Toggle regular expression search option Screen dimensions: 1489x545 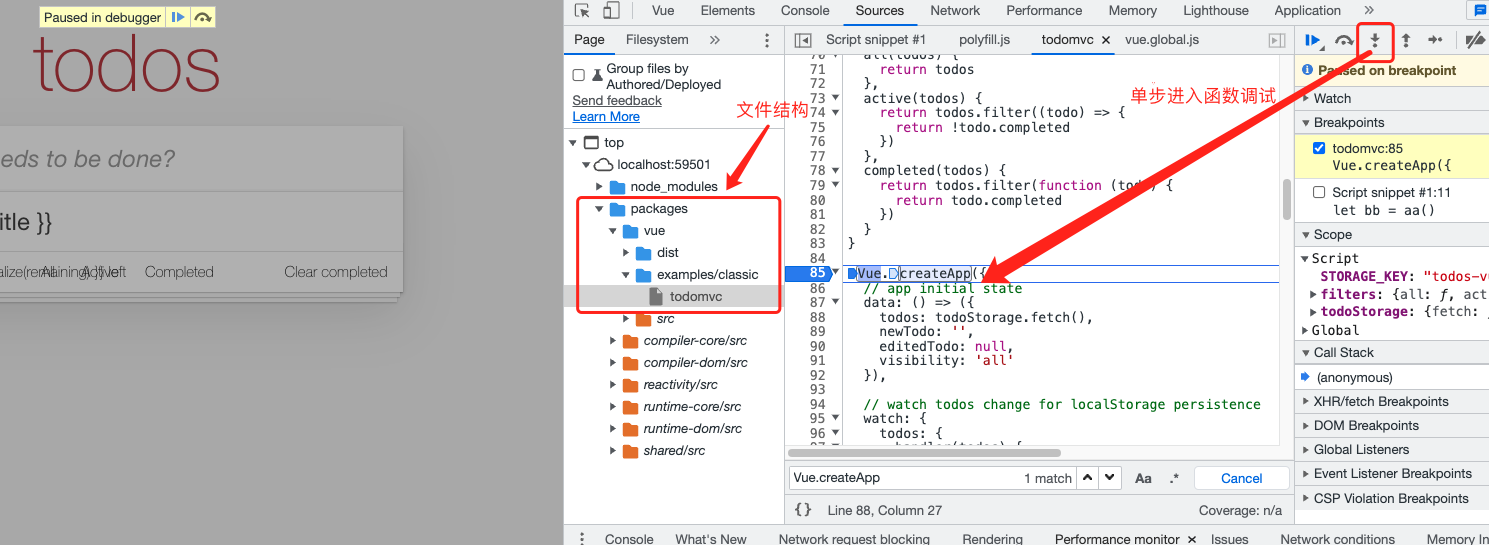coord(1174,478)
